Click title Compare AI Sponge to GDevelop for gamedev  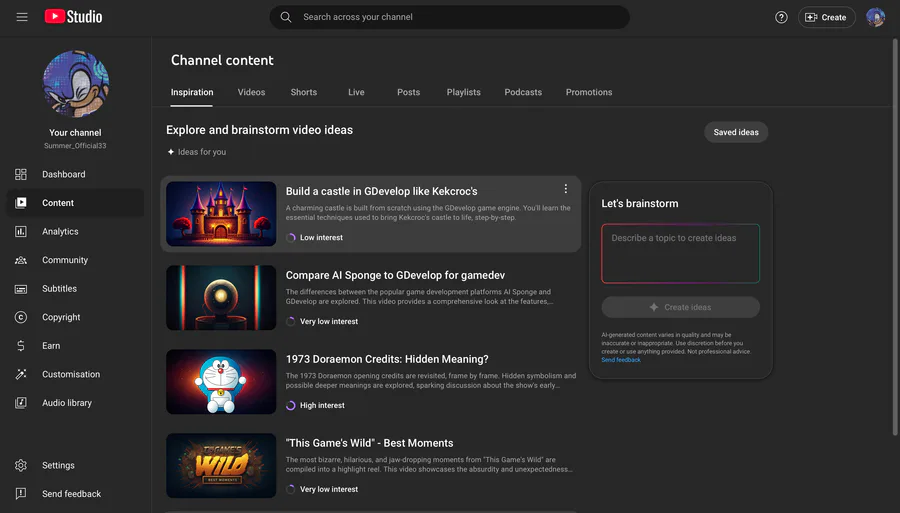coord(395,275)
